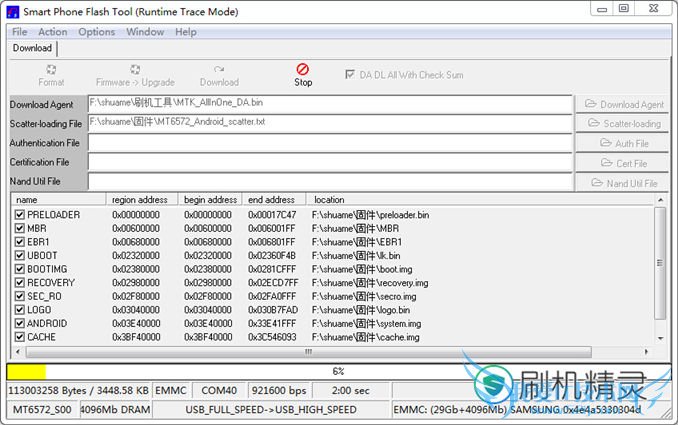Click the Cert File button
Screen dimensions: 678x425
(624, 163)
